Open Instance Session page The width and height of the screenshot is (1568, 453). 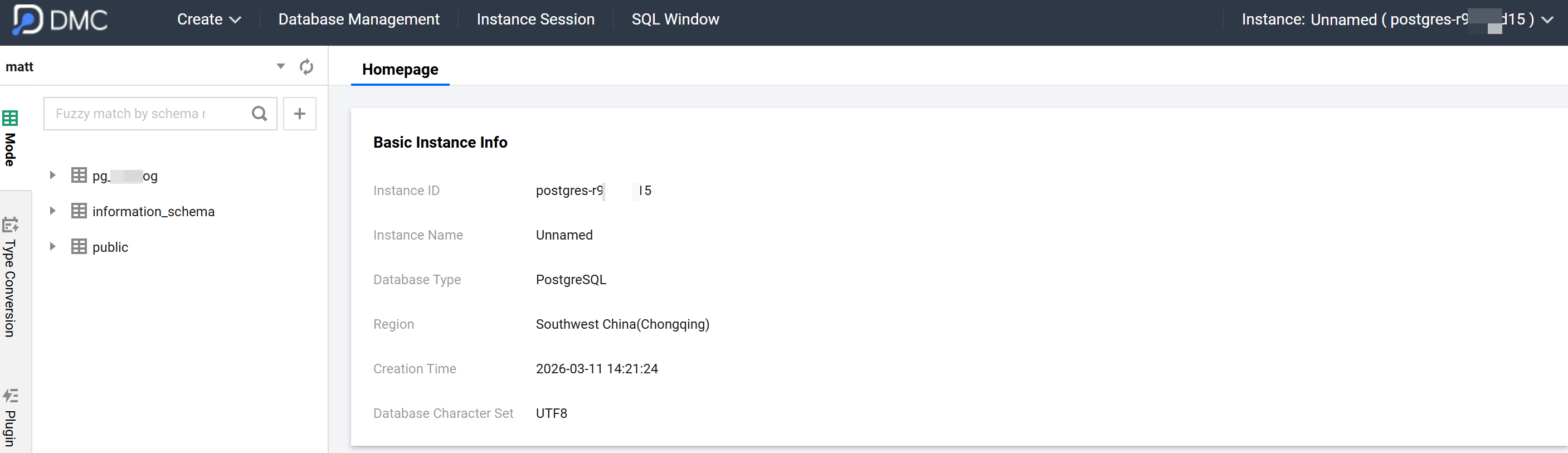tap(535, 20)
